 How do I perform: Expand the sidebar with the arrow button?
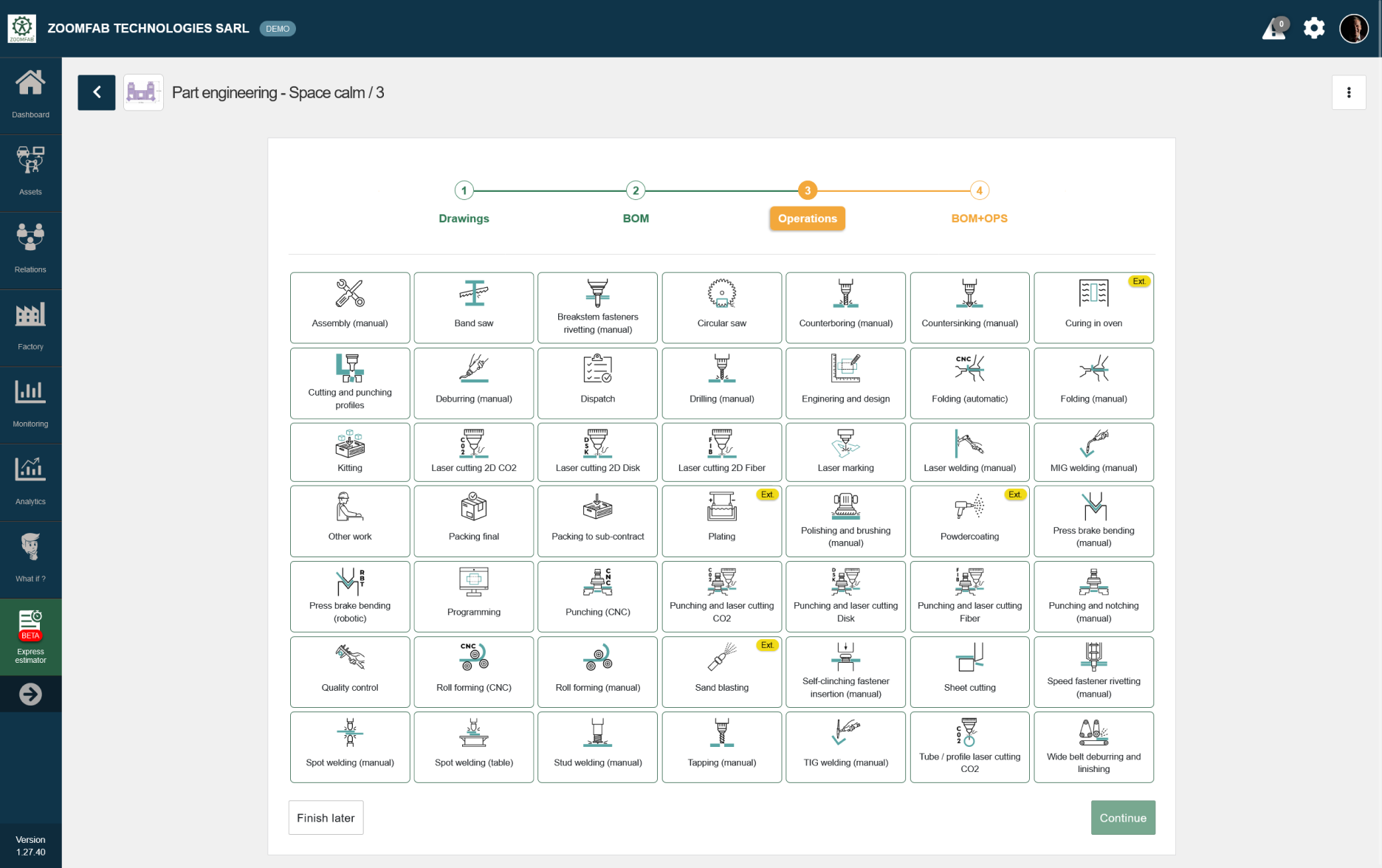click(30, 695)
